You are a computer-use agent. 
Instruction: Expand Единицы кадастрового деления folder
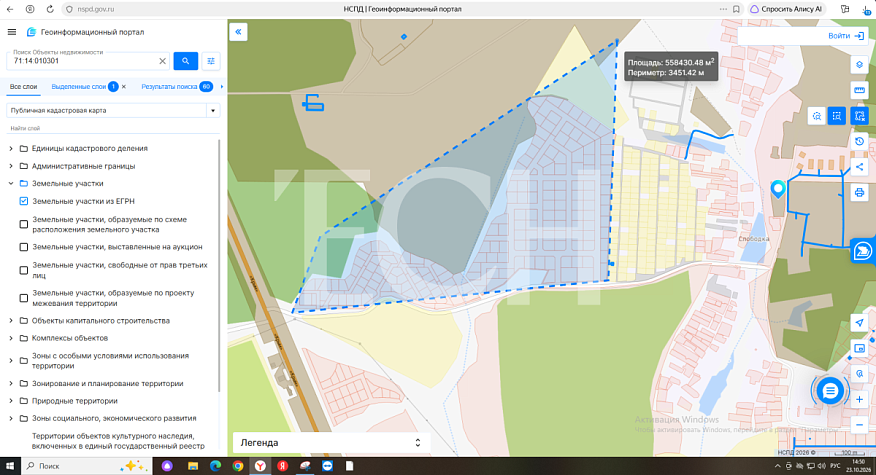point(11,149)
